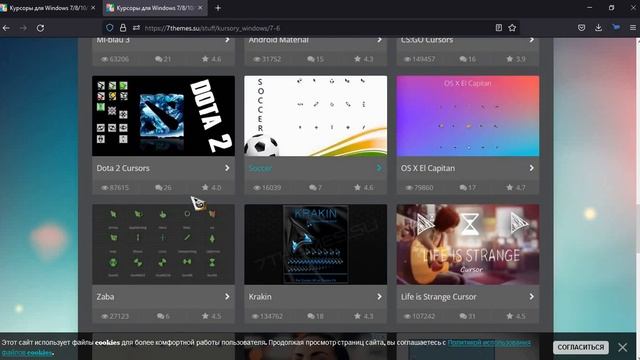640x360 pixels.
Task: Click the blue extension icon in toolbar
Action: point(616,27)
